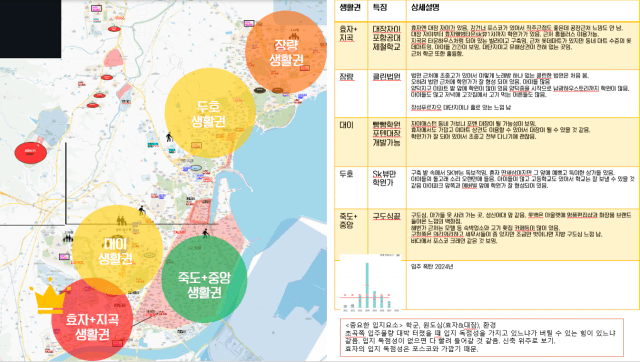Click the elderly walker icon at 대이 circle's edge
The image size is (640, 362).
pyautogui.click(x=142, y=211)
